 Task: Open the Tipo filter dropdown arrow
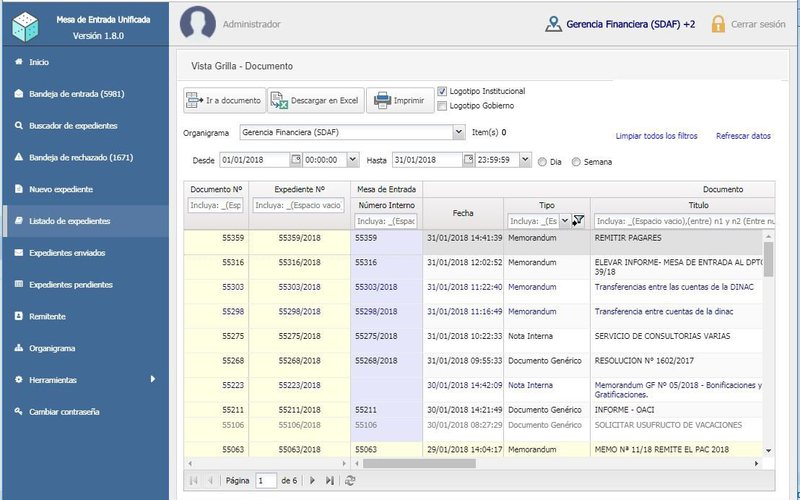[565, 221]
